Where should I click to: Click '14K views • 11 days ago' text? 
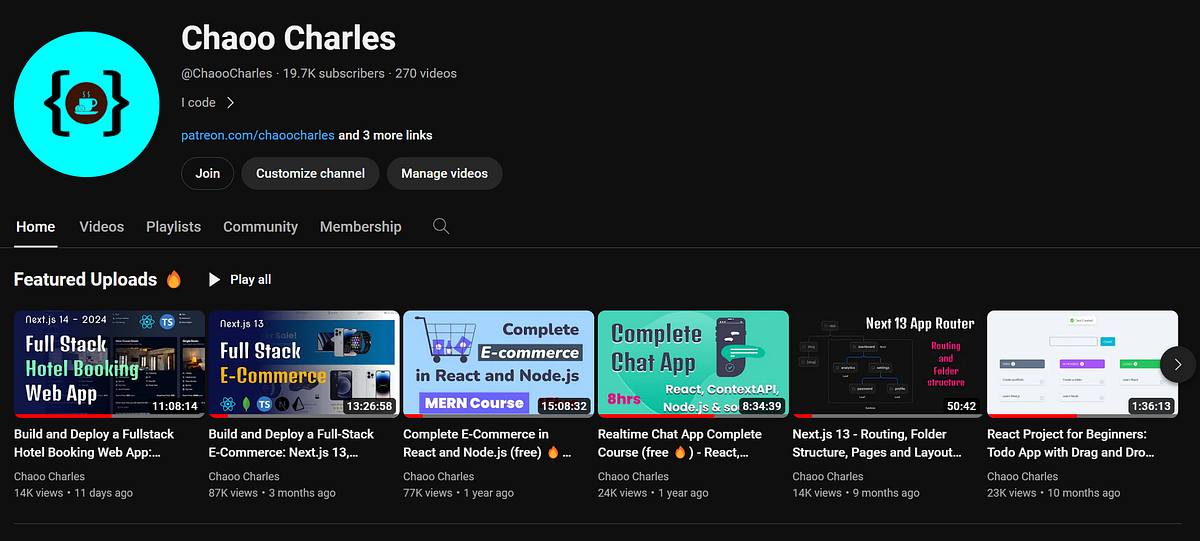pos(71,493)
